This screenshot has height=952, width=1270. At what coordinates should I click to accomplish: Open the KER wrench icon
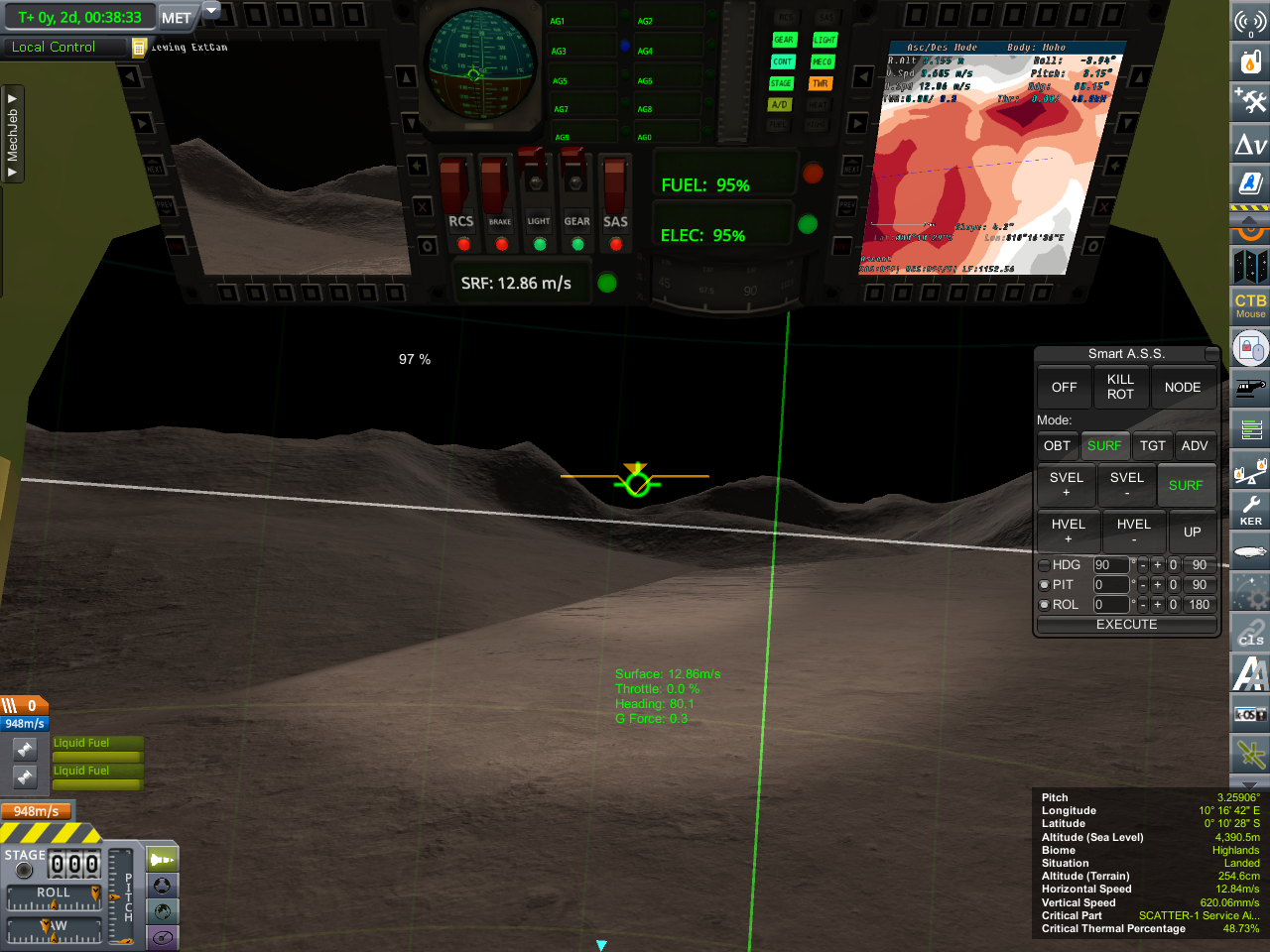pos(1250,511)
